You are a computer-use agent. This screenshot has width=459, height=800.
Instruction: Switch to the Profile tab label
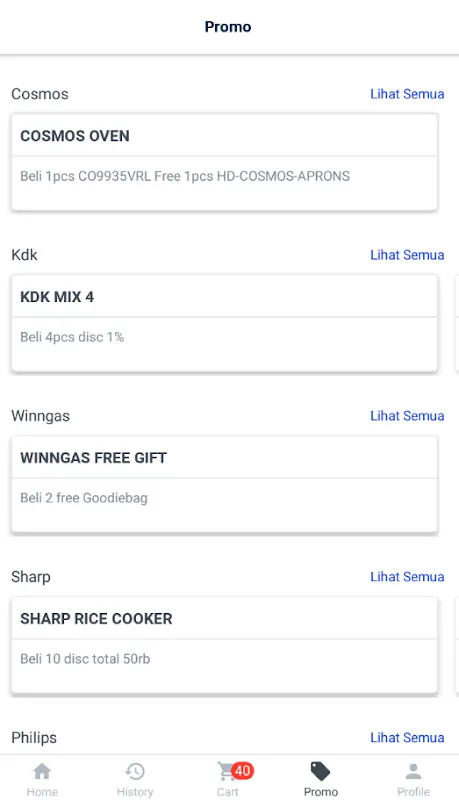414,792
